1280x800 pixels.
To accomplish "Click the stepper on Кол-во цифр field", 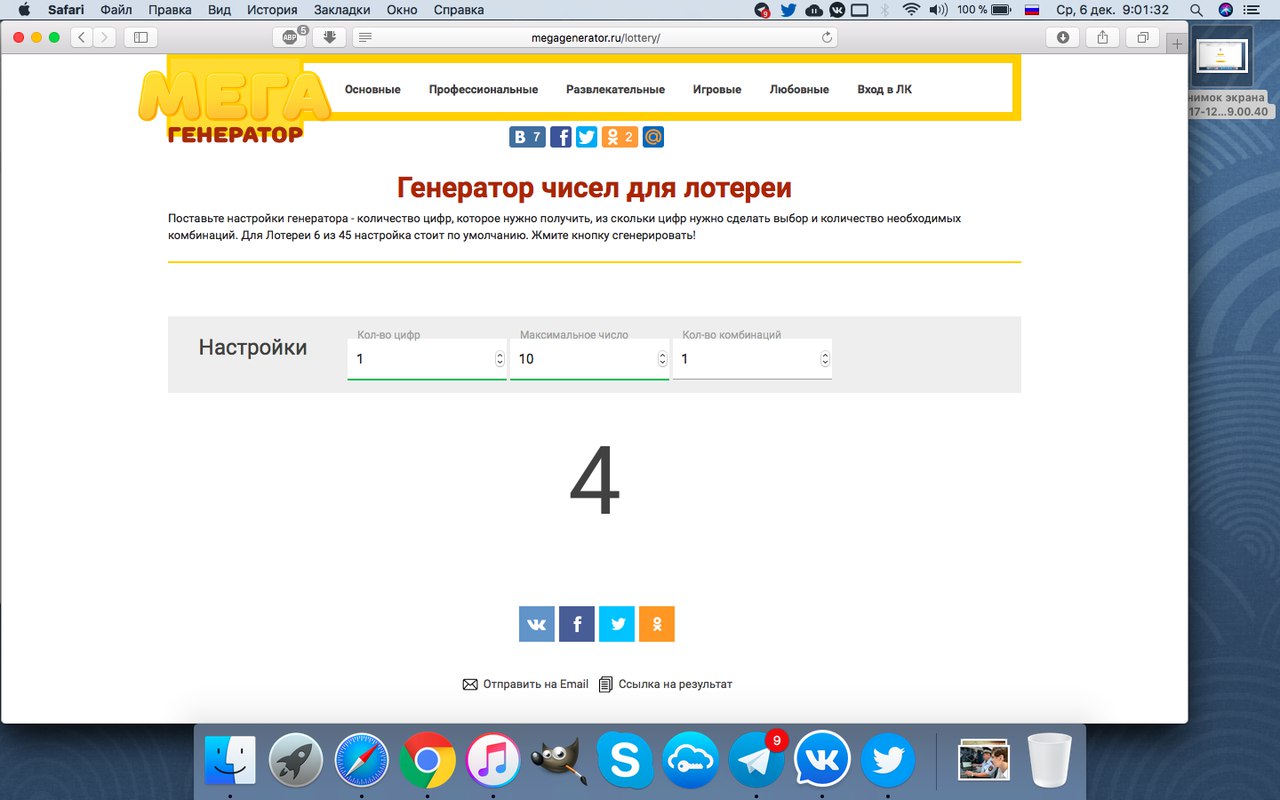I will point(499,359).
